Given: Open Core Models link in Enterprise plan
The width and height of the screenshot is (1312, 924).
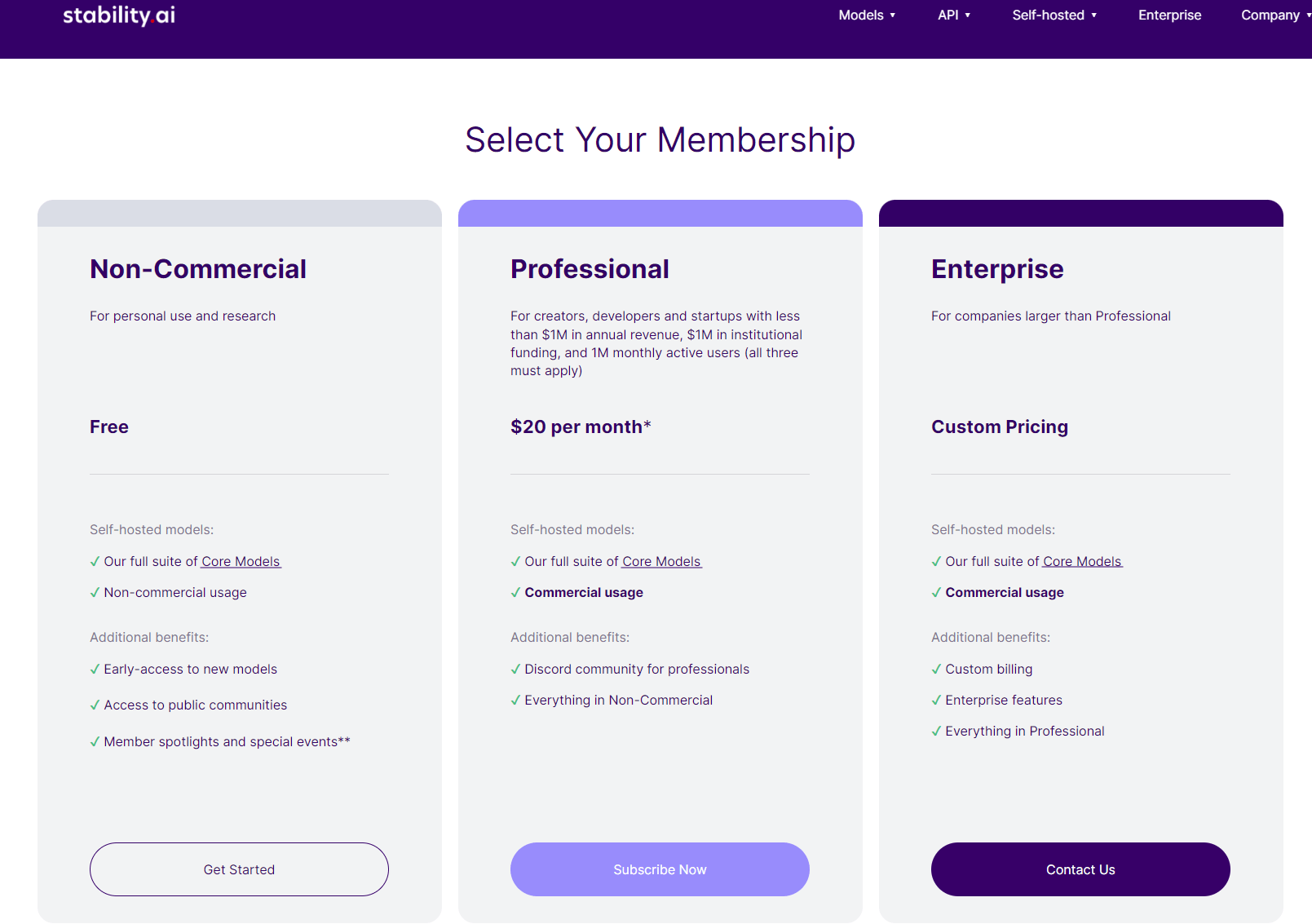Looking at the screenshot, I should [1082, 562].
